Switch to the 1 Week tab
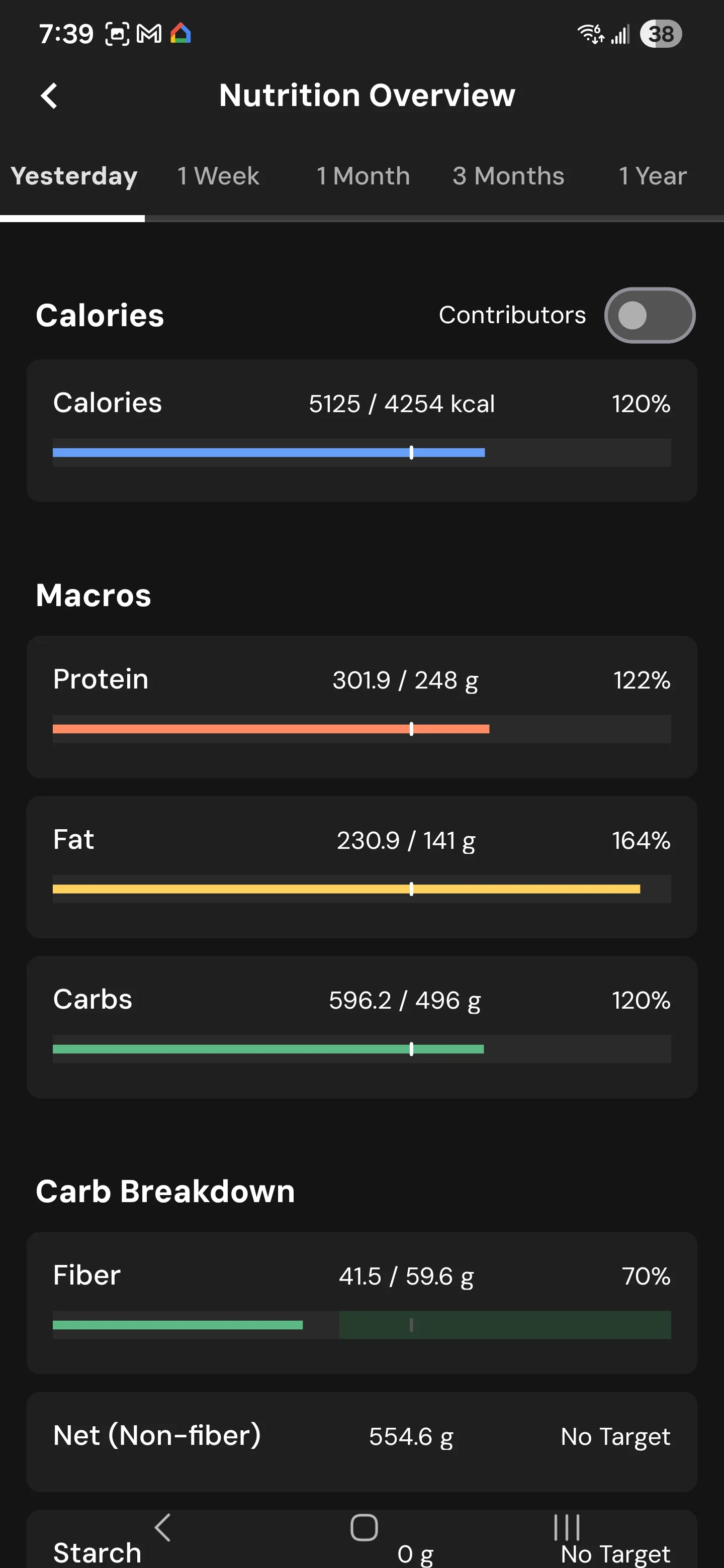Screen dimensions: 724x1568 pyautogui.click(x=218, y=176)
